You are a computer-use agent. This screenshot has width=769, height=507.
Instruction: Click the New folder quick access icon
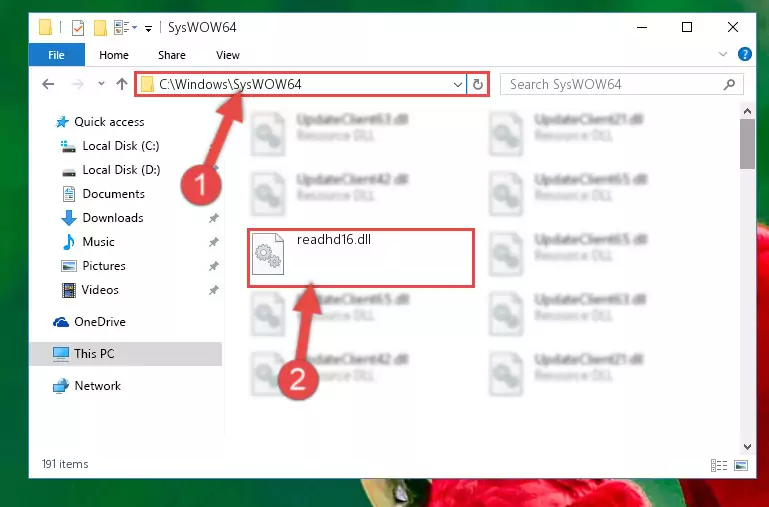(x=100, y=27)
